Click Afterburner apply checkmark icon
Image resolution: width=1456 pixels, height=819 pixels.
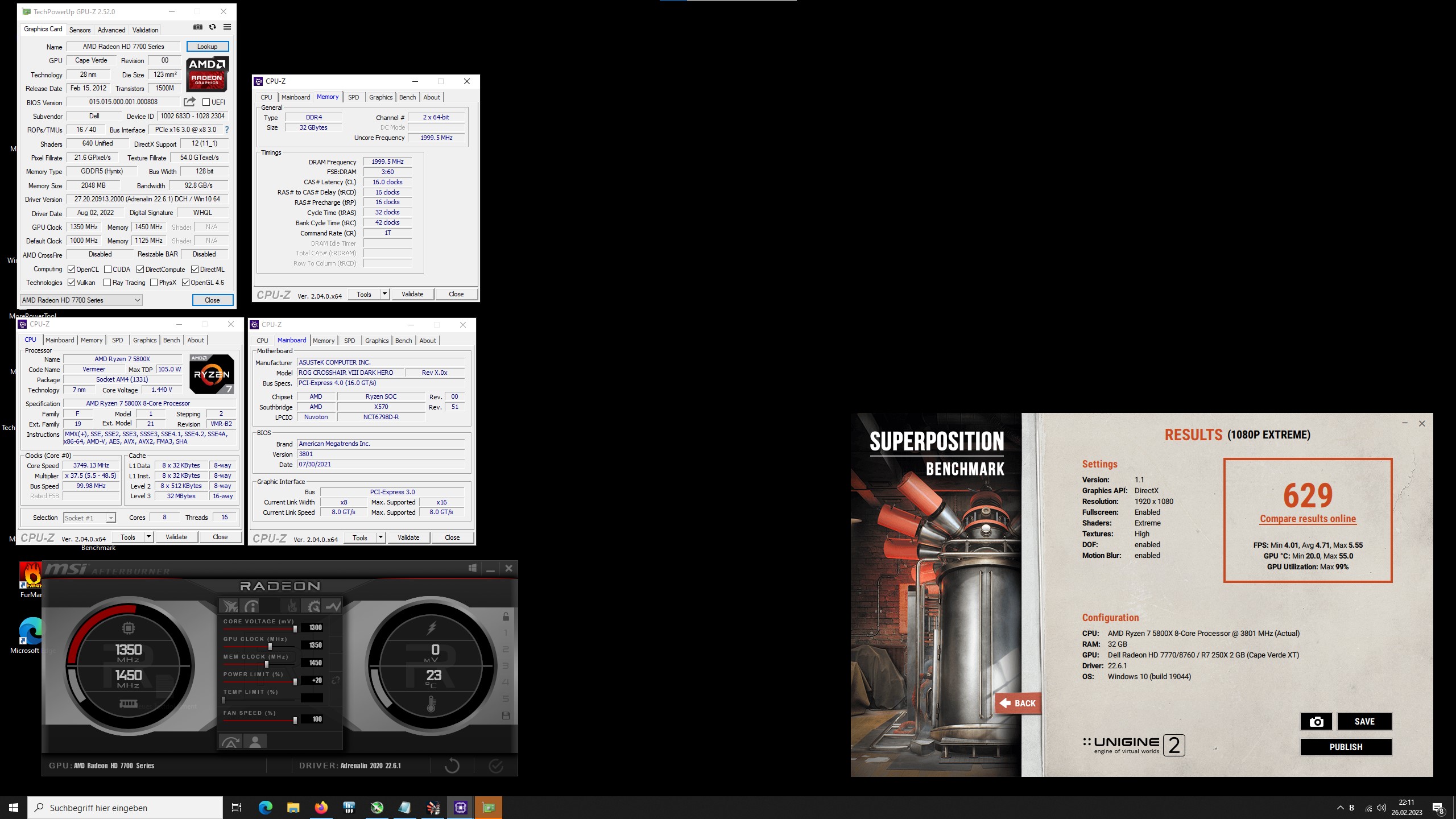click(x=496, y=766)
